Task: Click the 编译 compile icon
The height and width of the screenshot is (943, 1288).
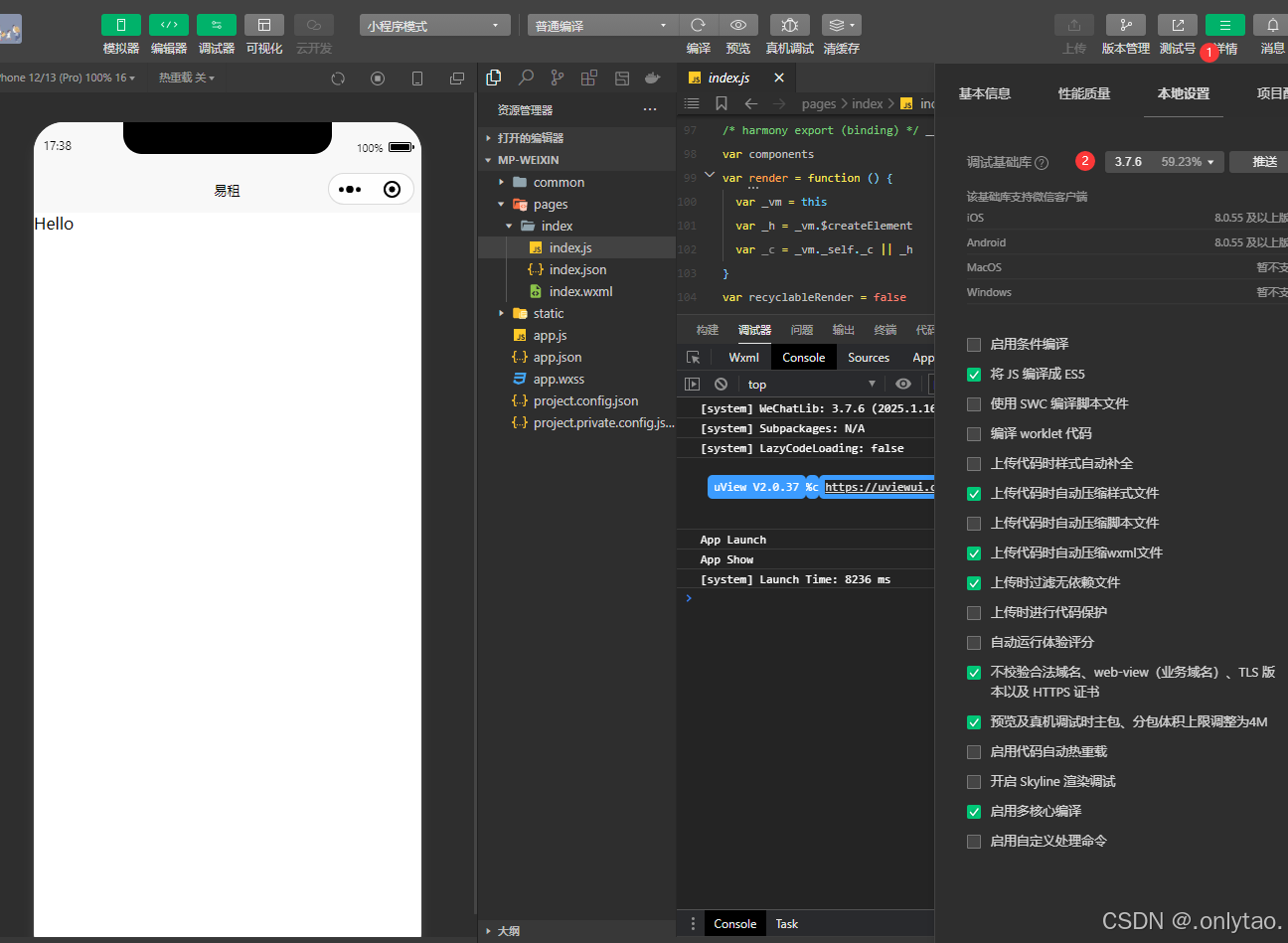Action: click(698, 25)
